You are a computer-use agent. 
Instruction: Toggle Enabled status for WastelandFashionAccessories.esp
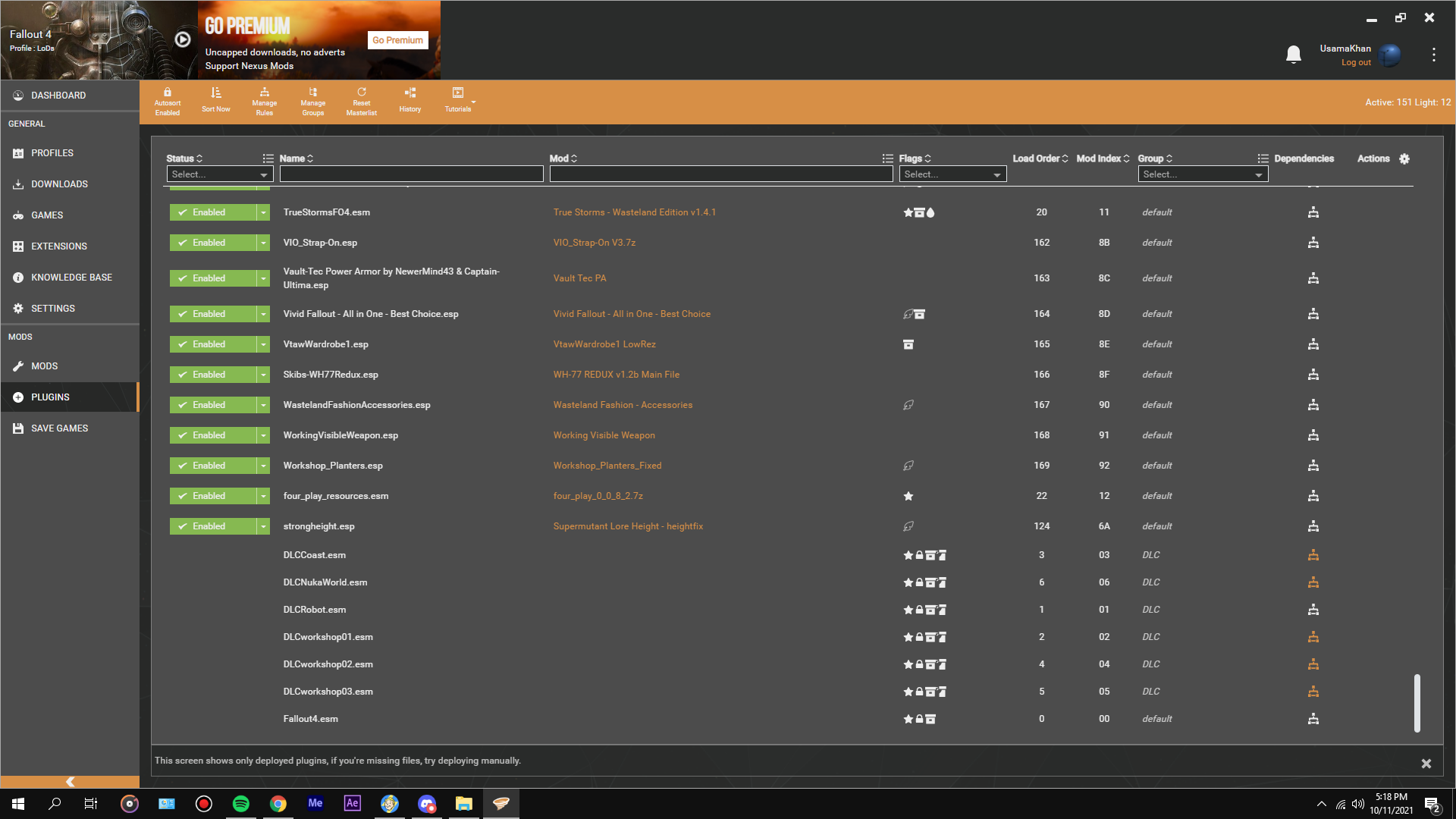click(213, 405)
